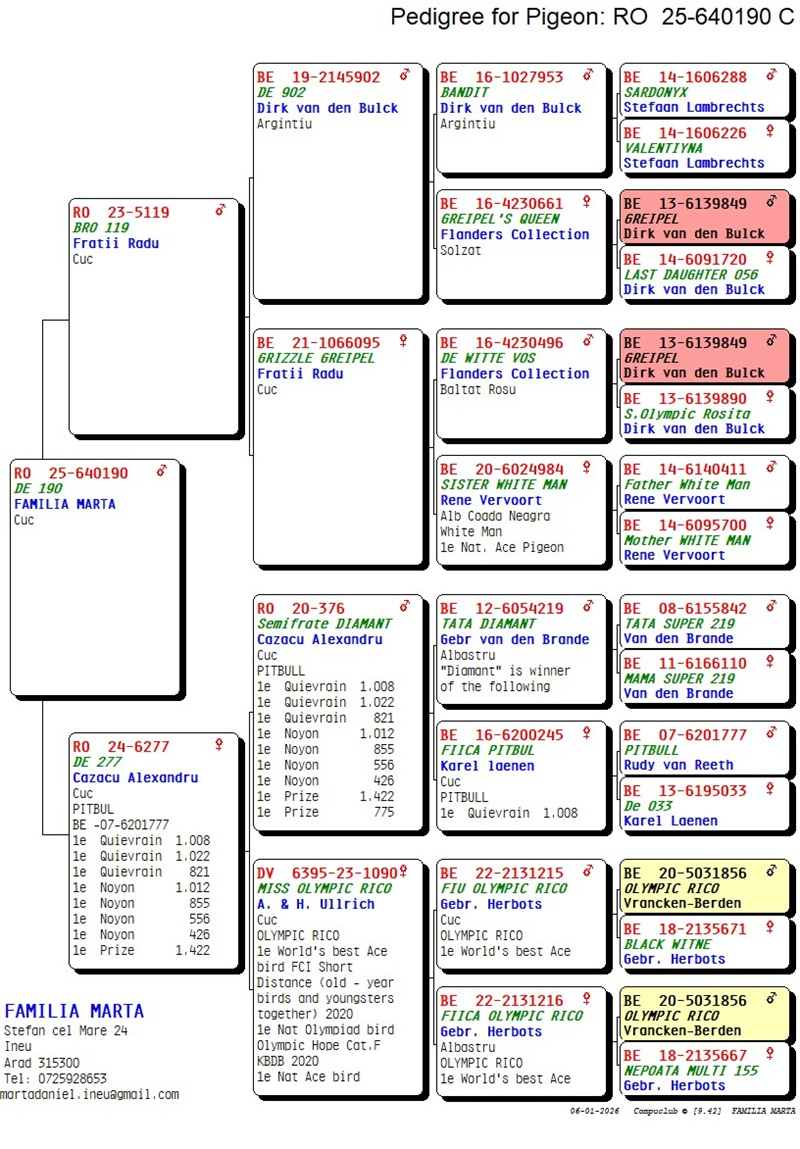Image resolution: width=800 pixels, height=1149 pixels.
Task: Click owner Rene Vervoort under Father White Man
Action: tap(674, 499)
